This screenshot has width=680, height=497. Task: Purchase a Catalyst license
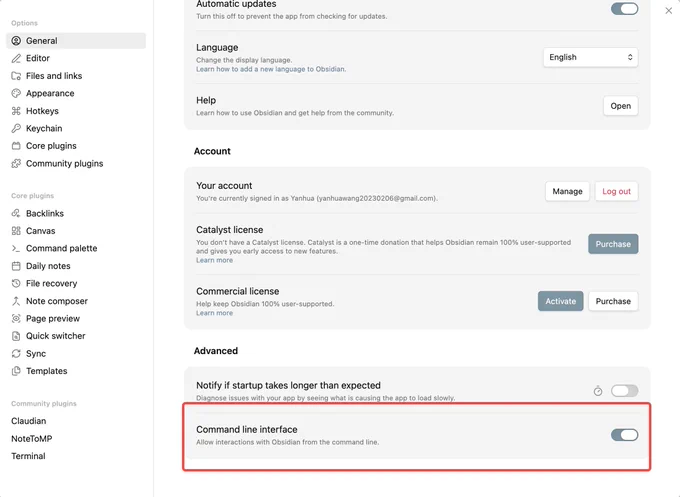point(613,244)
